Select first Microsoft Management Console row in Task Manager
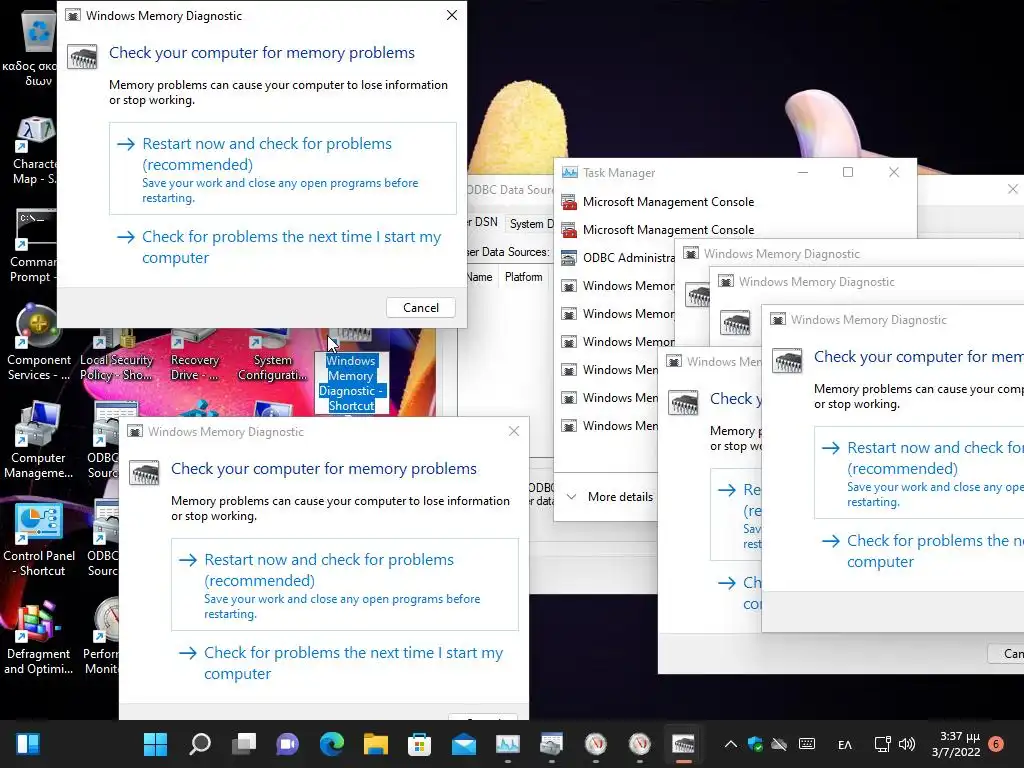This screenshot has width=1024, height=768. pos(668,202)
